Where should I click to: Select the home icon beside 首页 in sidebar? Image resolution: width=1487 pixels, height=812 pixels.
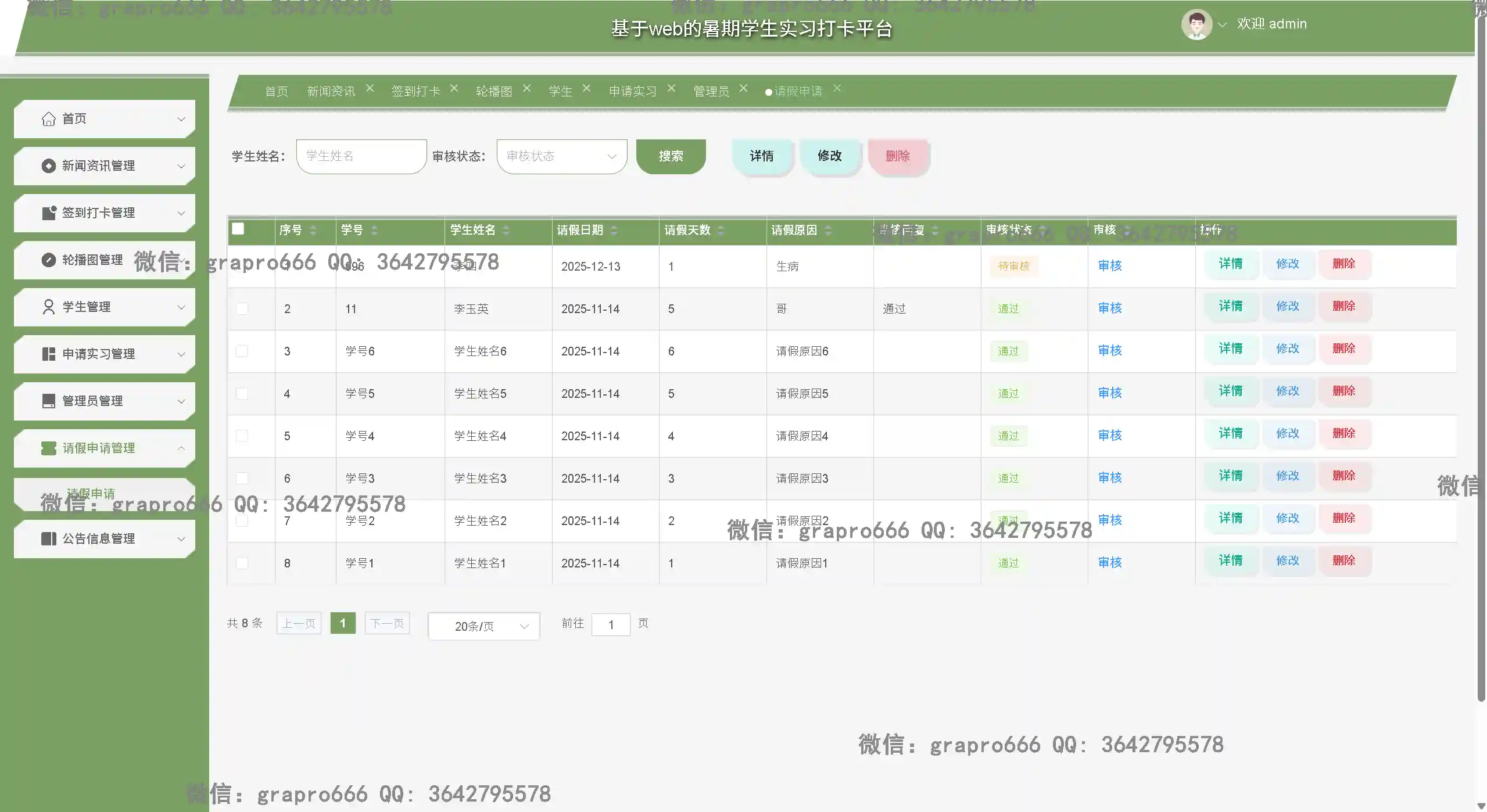click(49, 118)
